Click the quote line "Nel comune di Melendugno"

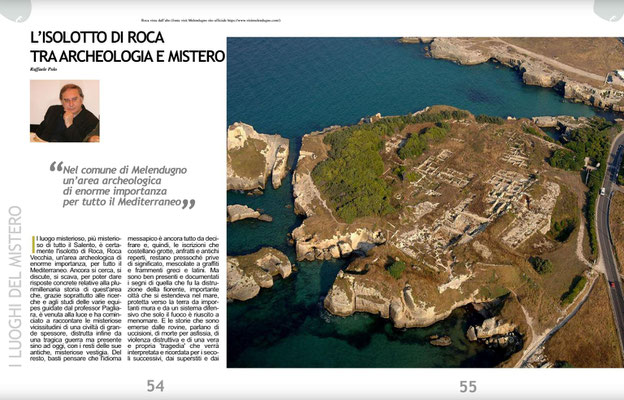(125, 170)
